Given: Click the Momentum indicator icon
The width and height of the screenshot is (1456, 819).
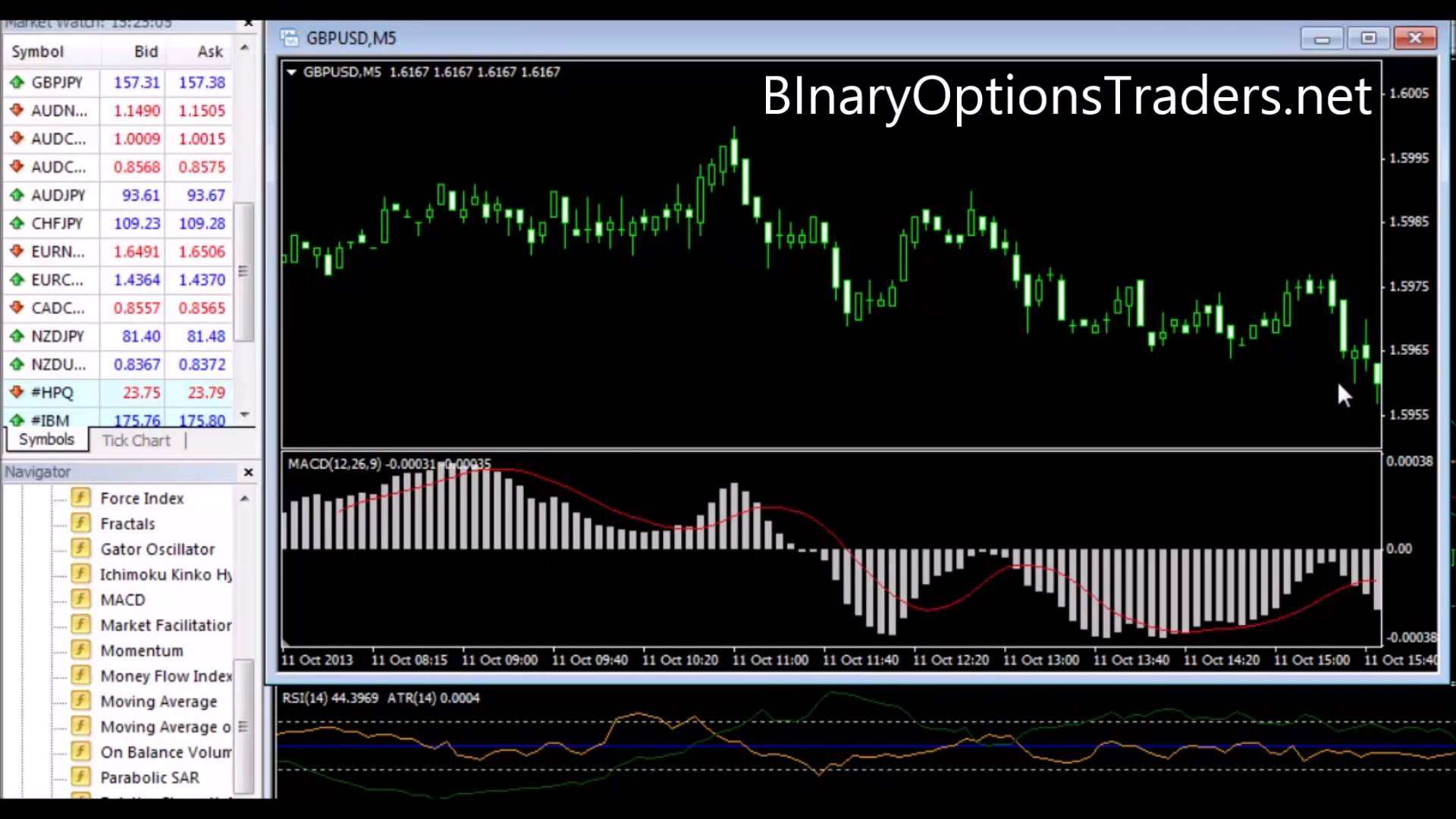Looking at the screenshot, I should 80,650.
